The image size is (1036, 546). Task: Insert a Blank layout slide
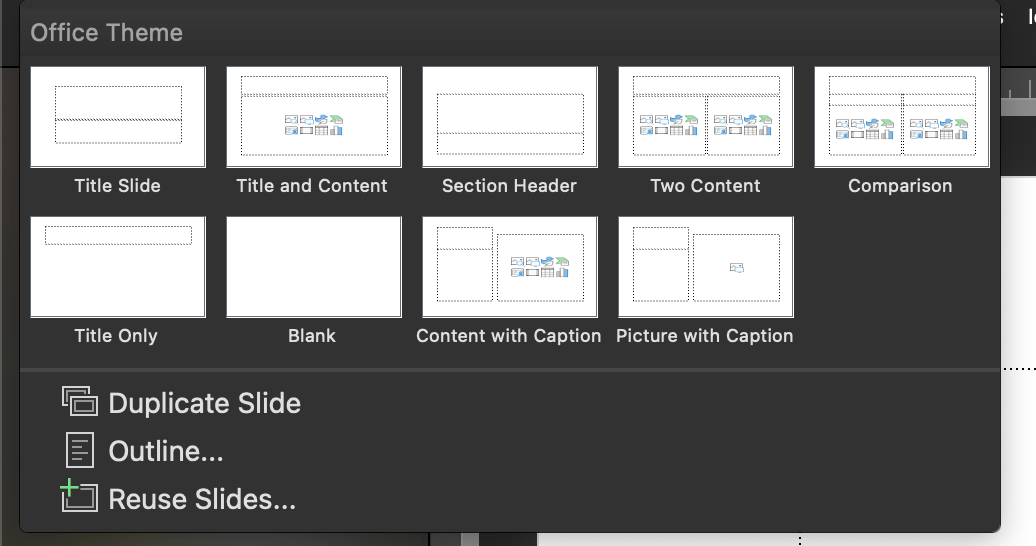point(314,267)
